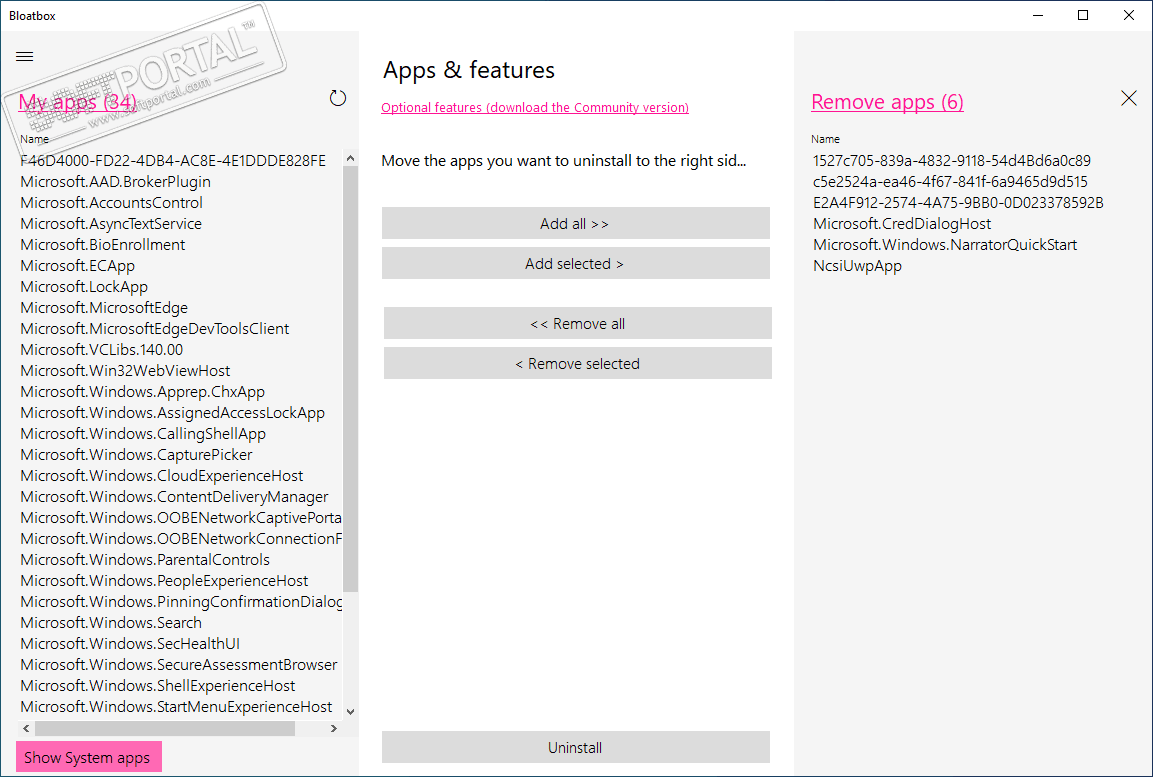The image size is (1153, 777).
Task: Select Microsoft.Windows.Search
Action: click(111, 623)
